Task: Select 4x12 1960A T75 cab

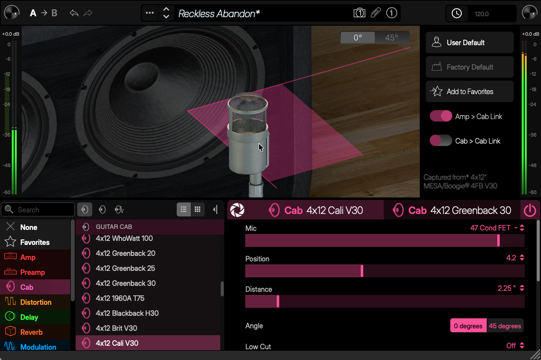Action: pyautogui.click(x=148, y=298)
